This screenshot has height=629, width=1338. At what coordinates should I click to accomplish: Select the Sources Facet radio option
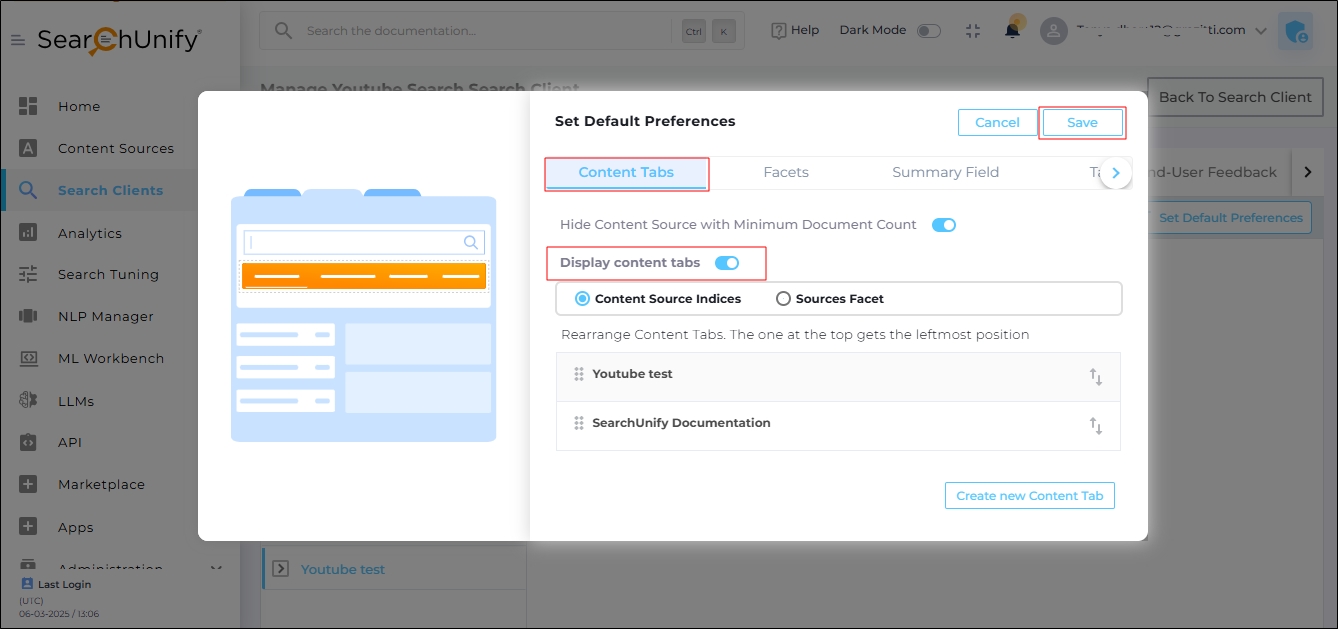point(783,299)
